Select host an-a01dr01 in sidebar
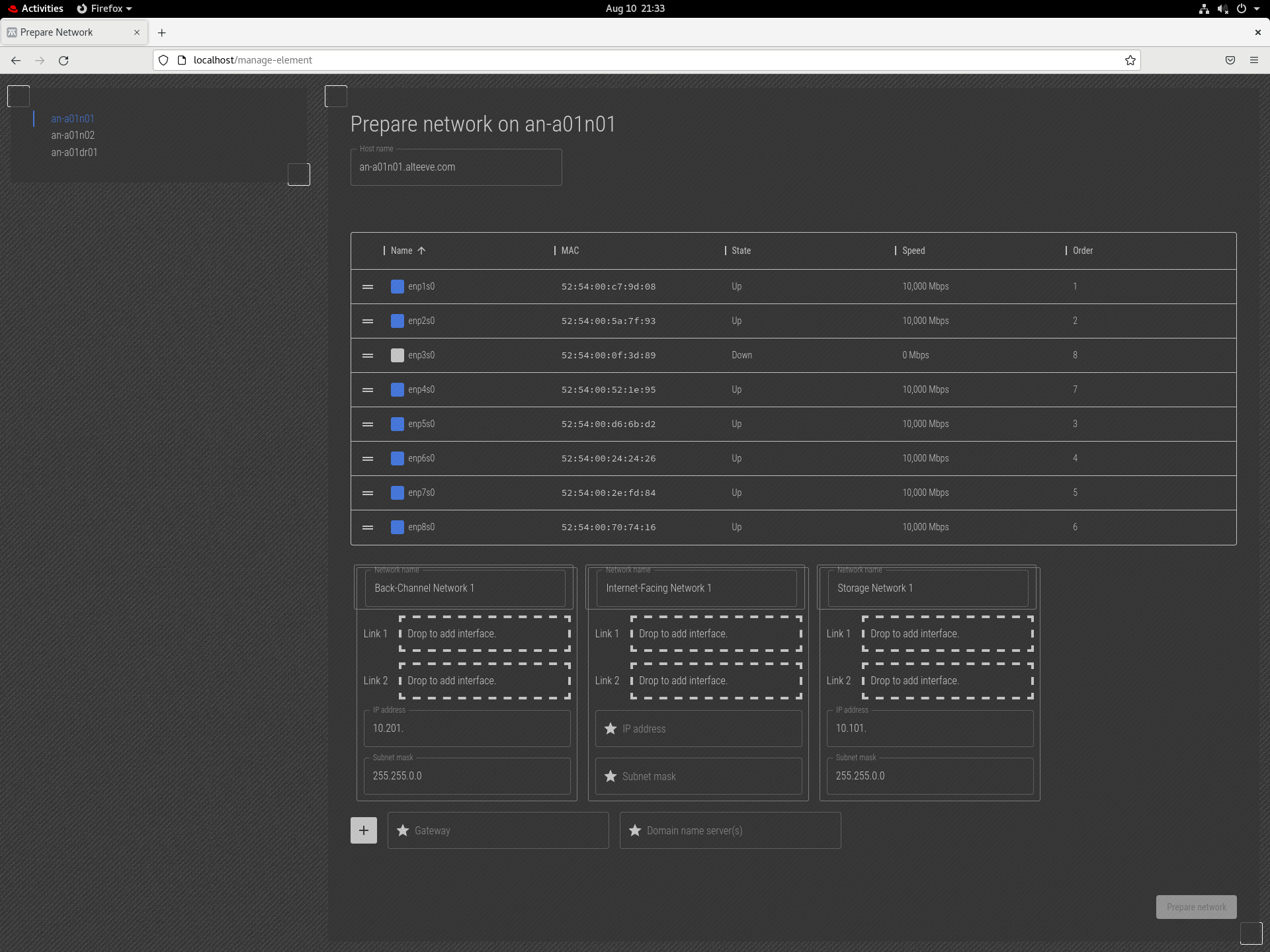The height and width of the screenshot is (952, 1270). (x=74, y=153)
